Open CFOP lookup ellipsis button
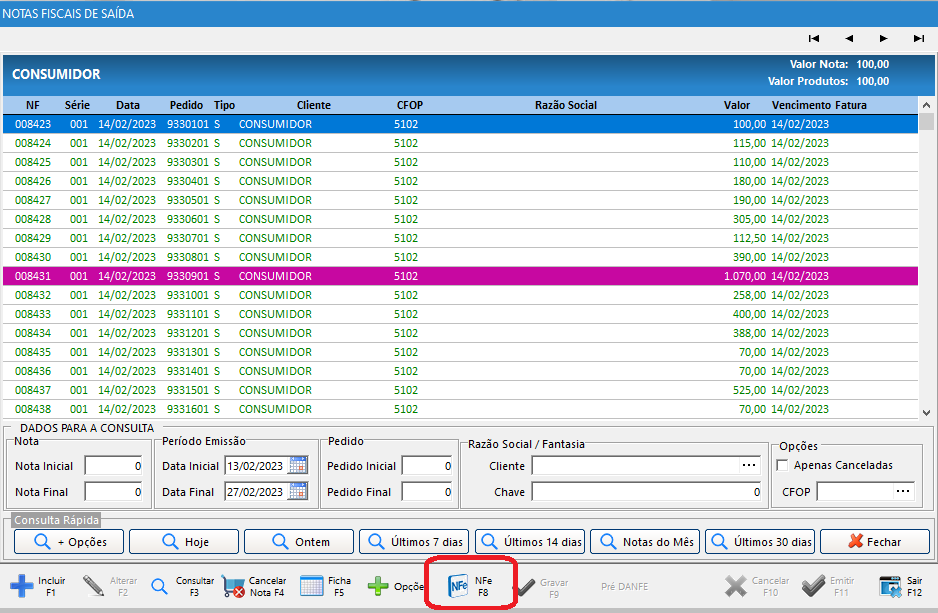 (903, 492)
